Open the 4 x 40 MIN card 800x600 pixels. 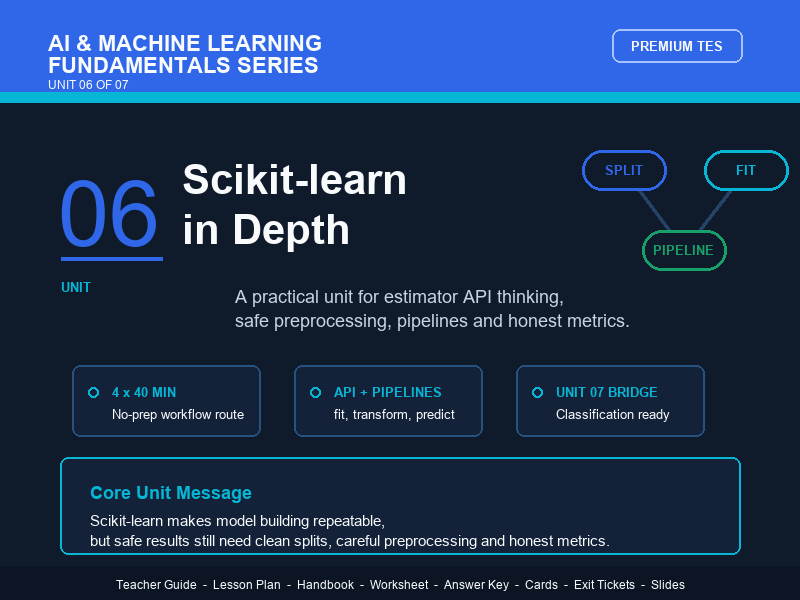click(166, 401)
